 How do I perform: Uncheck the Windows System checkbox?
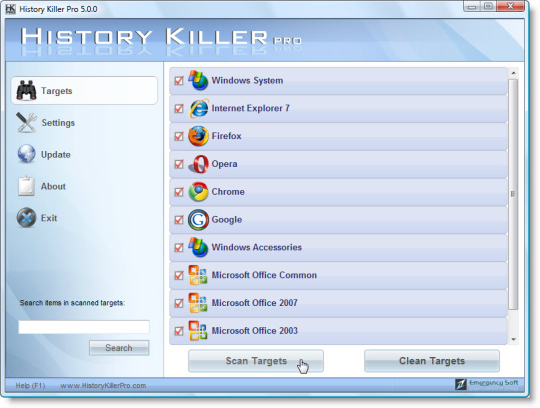pyautogui.click(x=179, y=81)
